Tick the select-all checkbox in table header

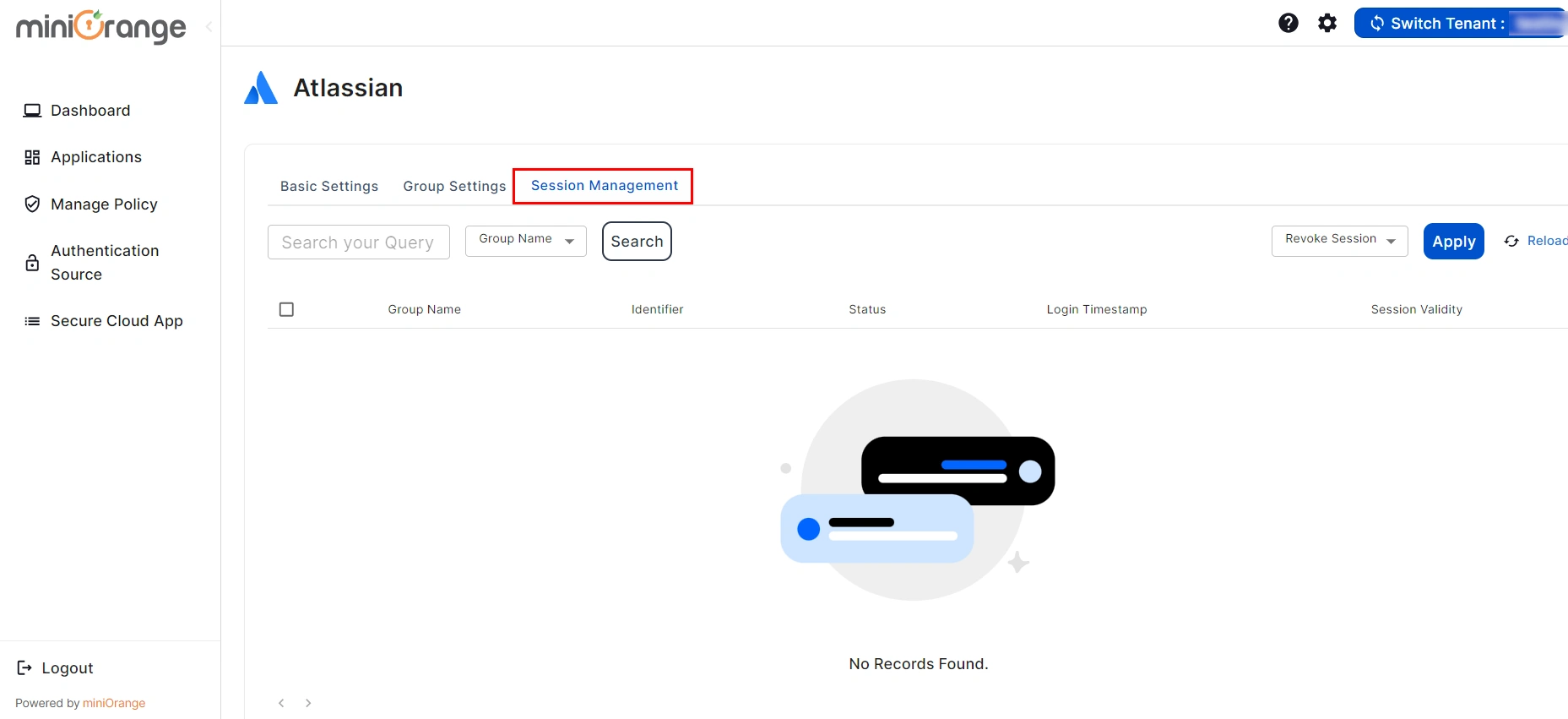[x=286, y=309]
